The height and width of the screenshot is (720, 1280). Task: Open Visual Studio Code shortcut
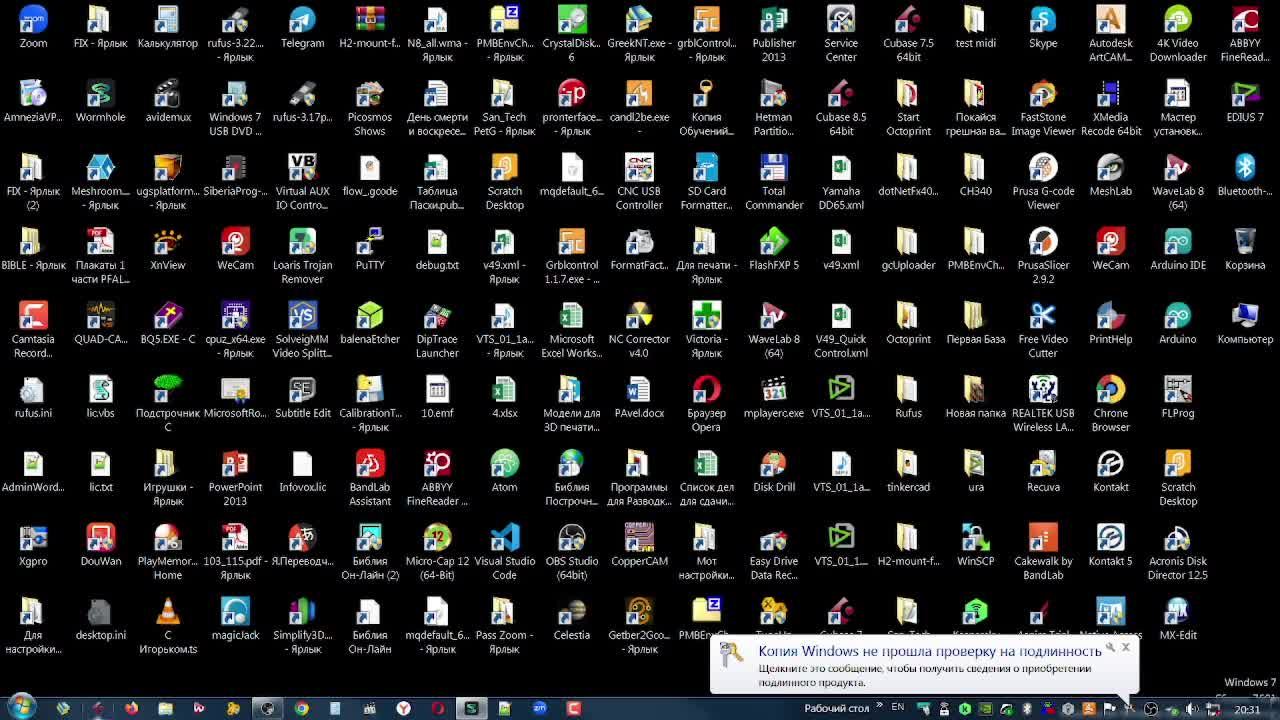pos(505,552)
